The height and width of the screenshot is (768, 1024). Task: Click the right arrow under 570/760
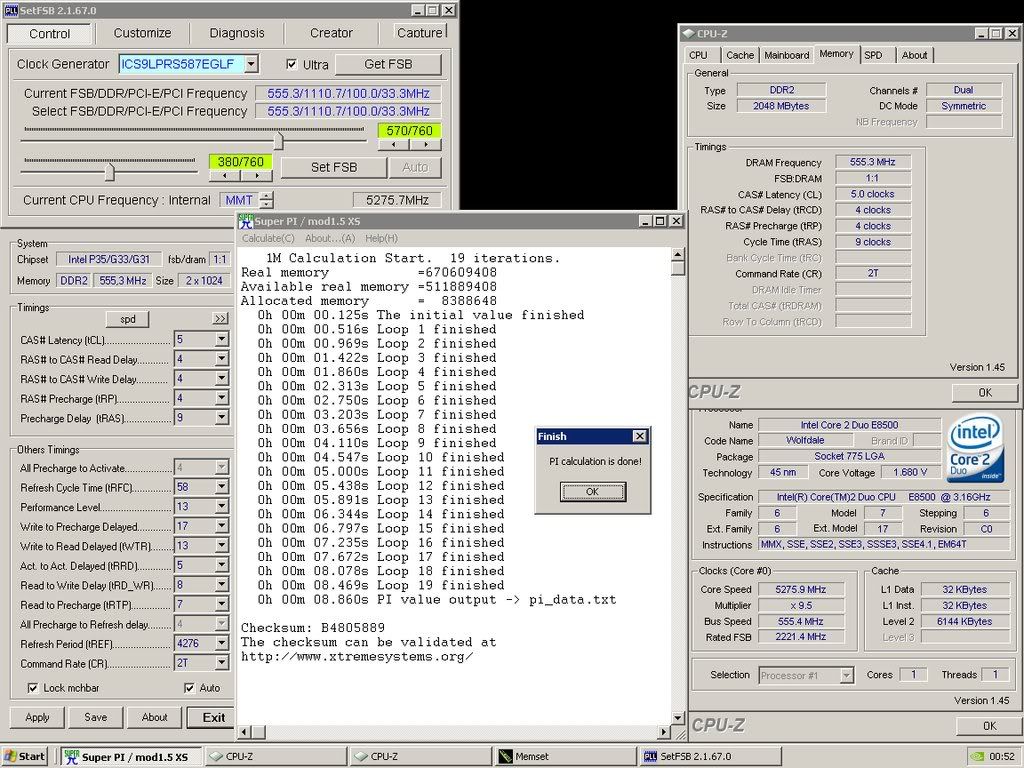click(x=425, y=144)
